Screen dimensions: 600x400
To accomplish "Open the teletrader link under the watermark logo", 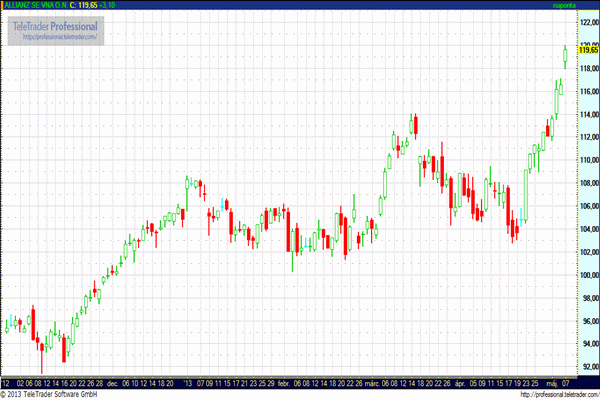I will 62,38.
